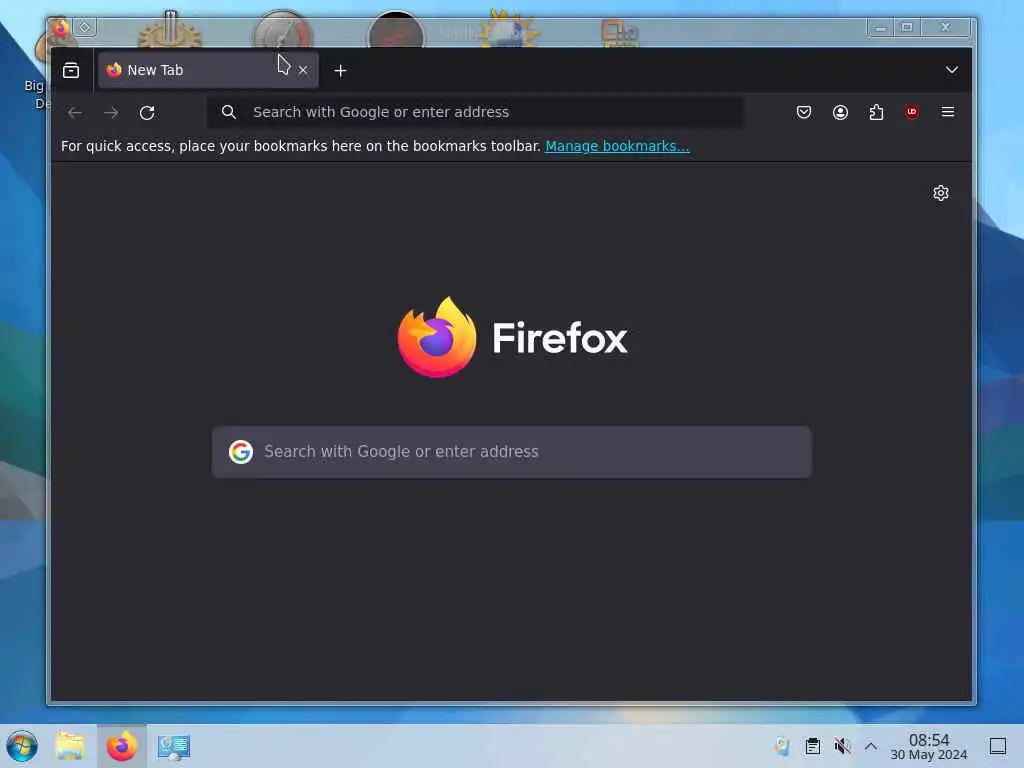Open the Start menu on taskbar
This screenshot has height=768, width=1024.
22,746
